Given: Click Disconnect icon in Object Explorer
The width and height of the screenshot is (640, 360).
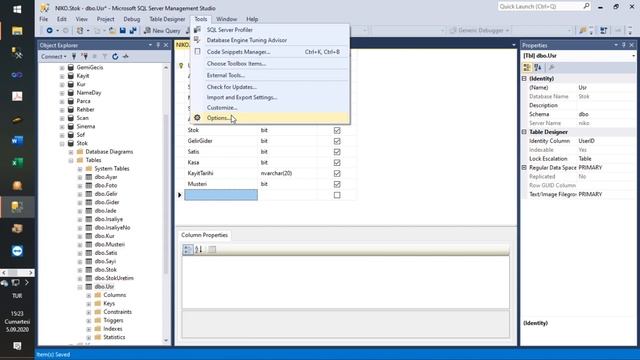Looking at the screenshot, I should (x=84, y=57).
